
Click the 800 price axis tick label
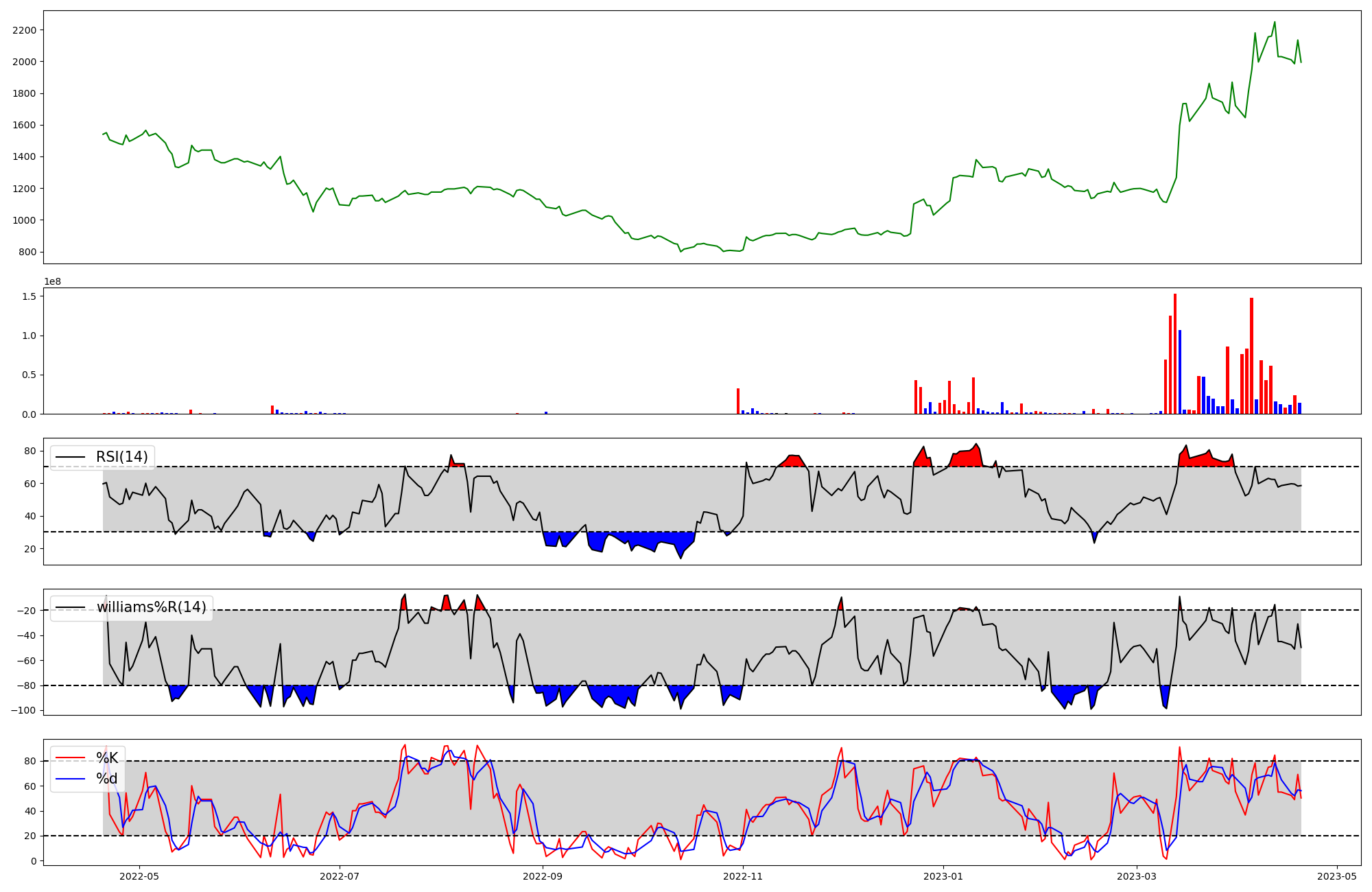click(27, 252)
